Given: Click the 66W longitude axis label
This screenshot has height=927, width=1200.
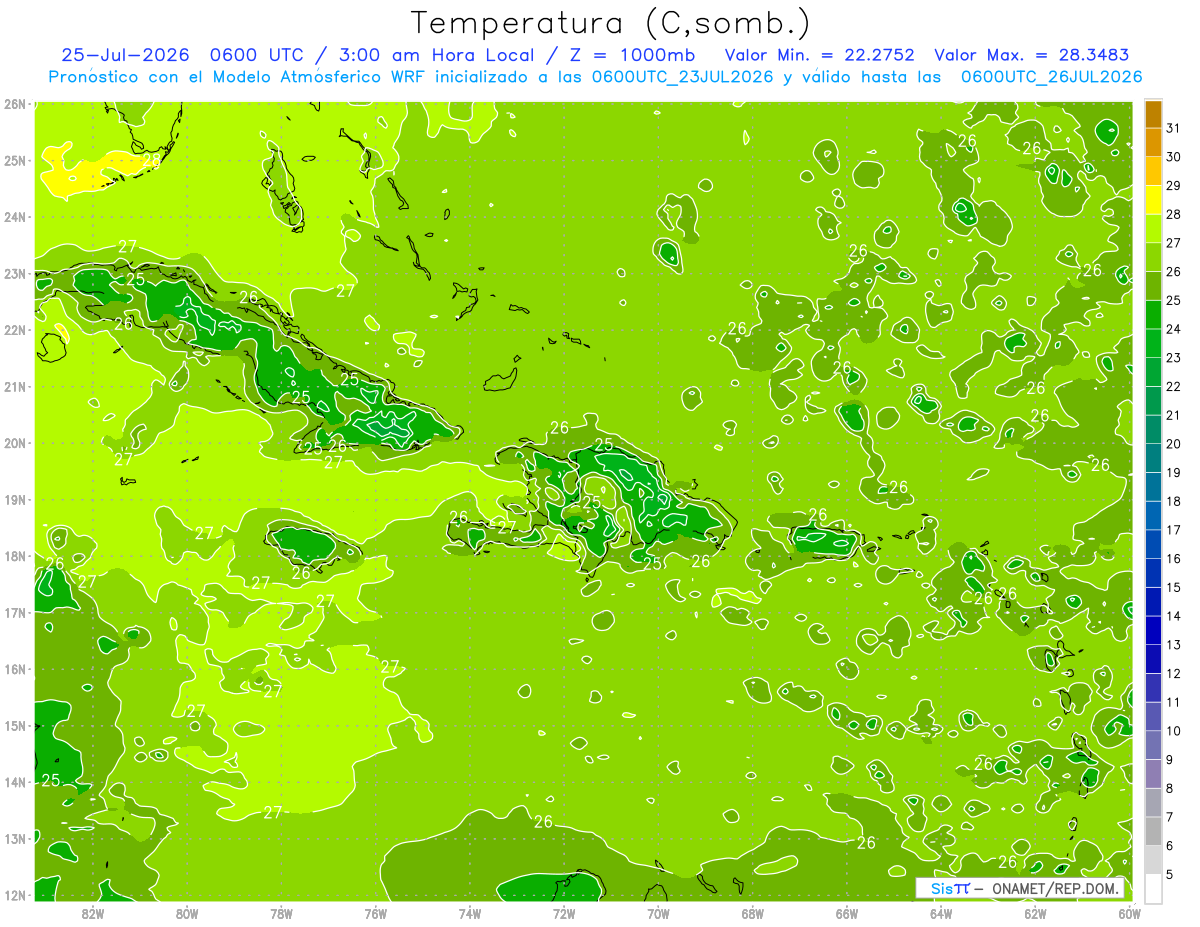Looking at the screenshot, I should [x=847, y=914].
